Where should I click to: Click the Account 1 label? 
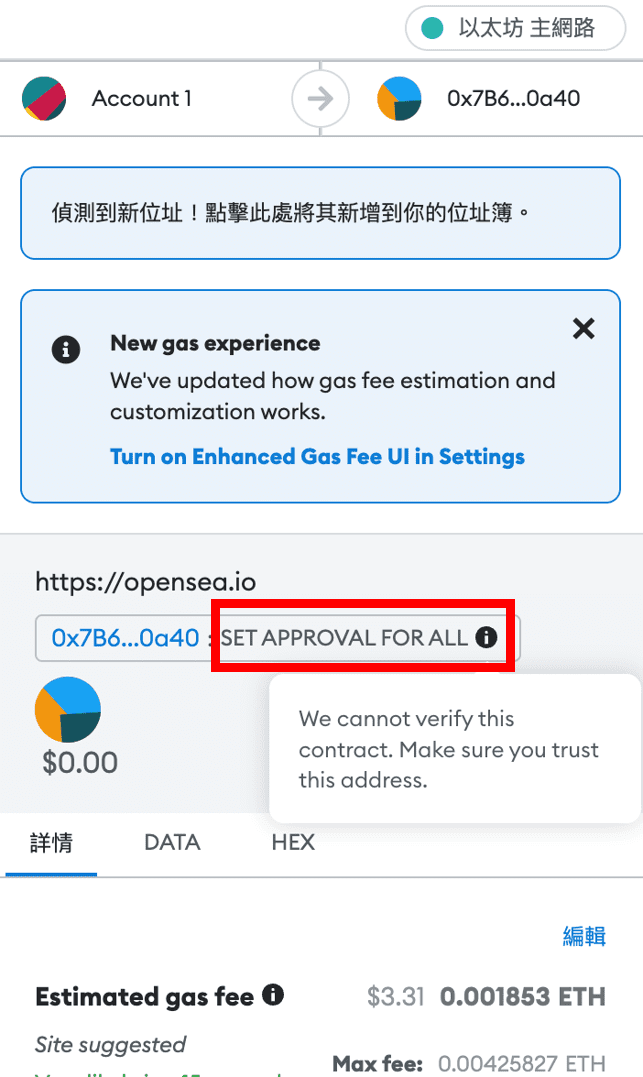pyautogui.click(x=142, y=98)
